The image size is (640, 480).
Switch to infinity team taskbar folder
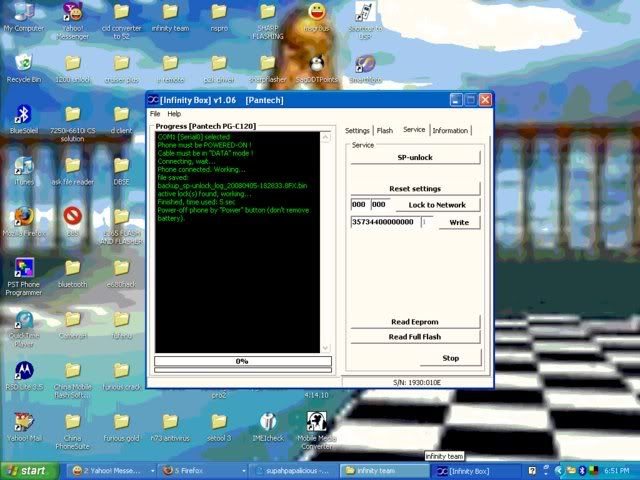[384, 471]
